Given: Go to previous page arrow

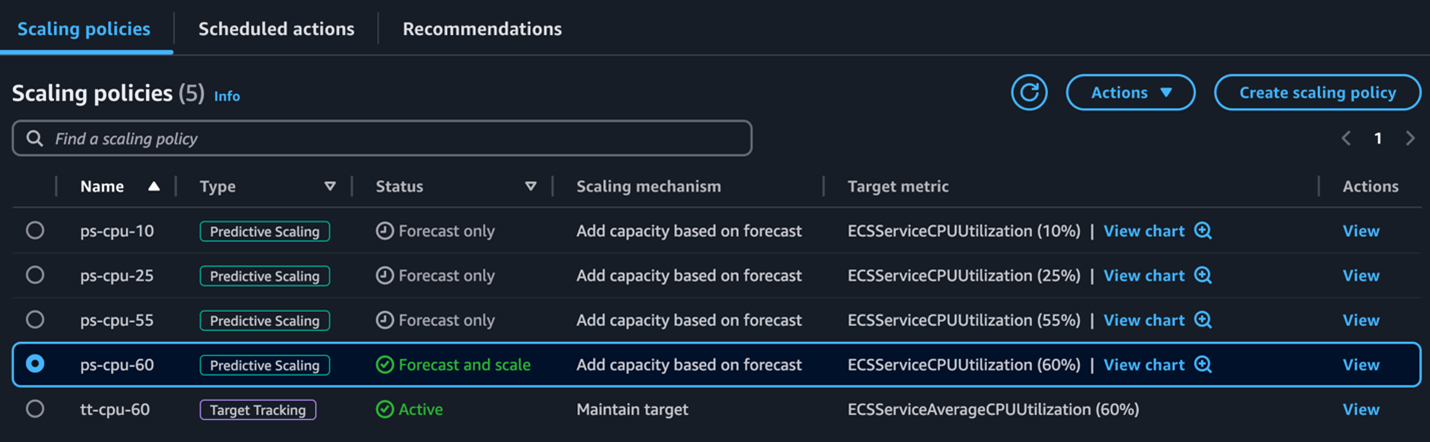Looking at the screenshot, I should point(1346,139).
